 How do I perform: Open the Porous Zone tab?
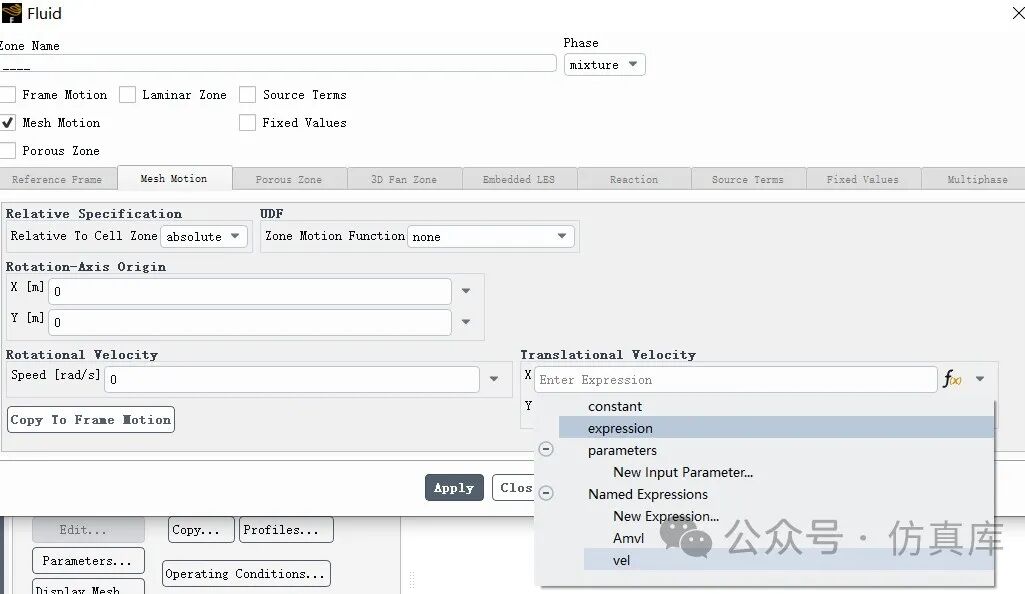tap(289, 179)
